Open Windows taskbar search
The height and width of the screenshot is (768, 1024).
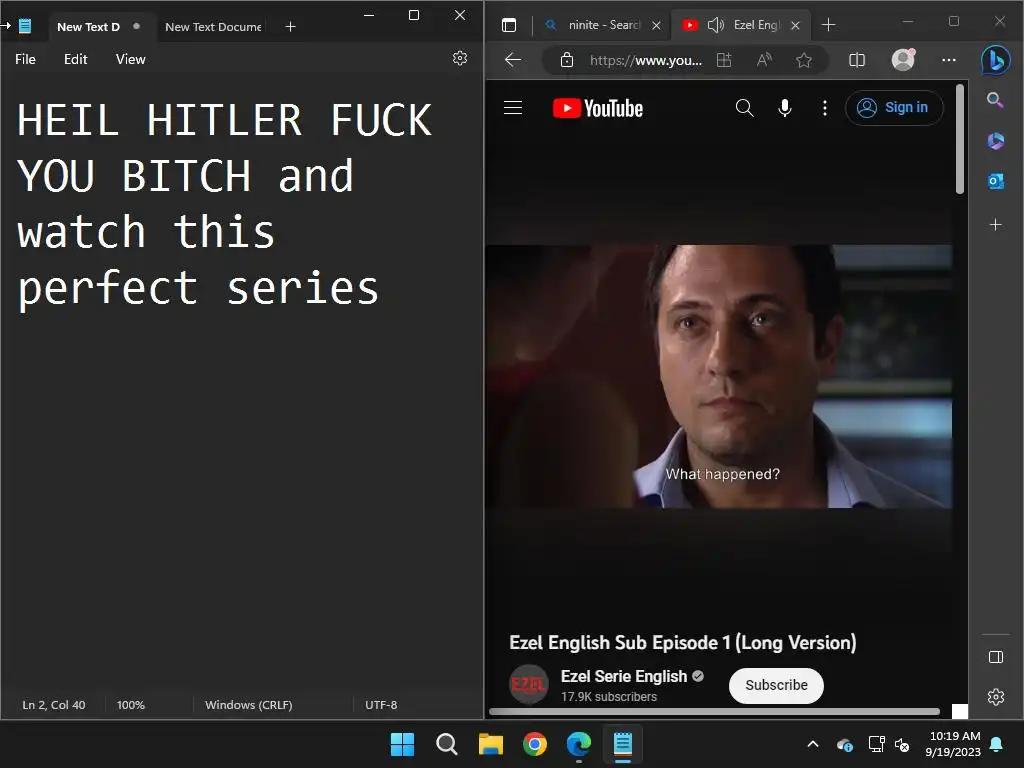(447, 744)
